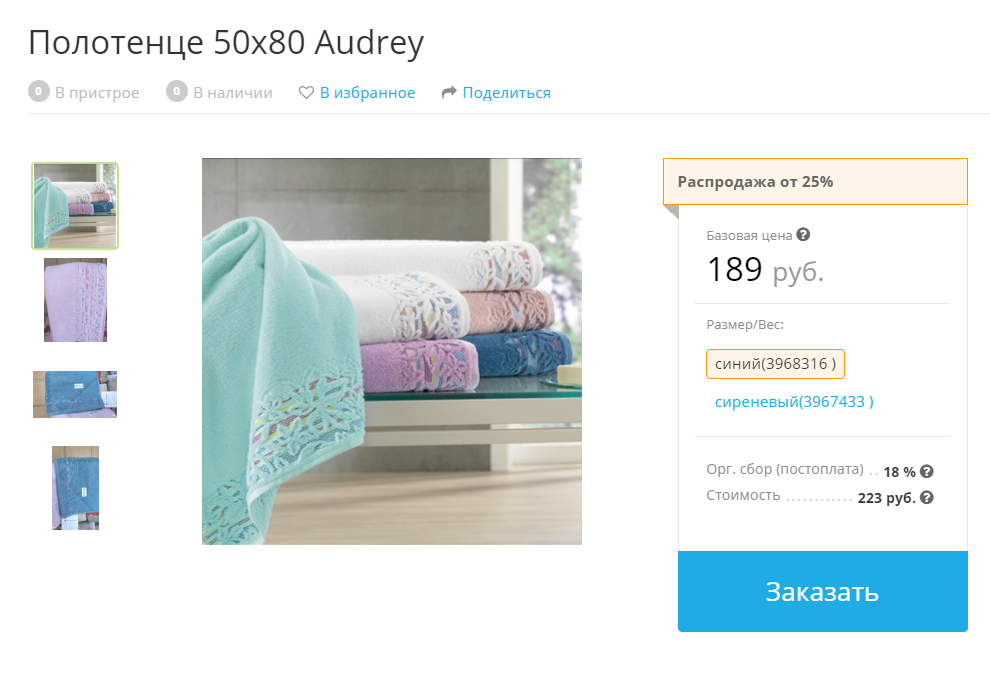This screenshot has height=696, width=990.
Task: Select the hanging blue towel thumbnail
Action: click(76, 488)
